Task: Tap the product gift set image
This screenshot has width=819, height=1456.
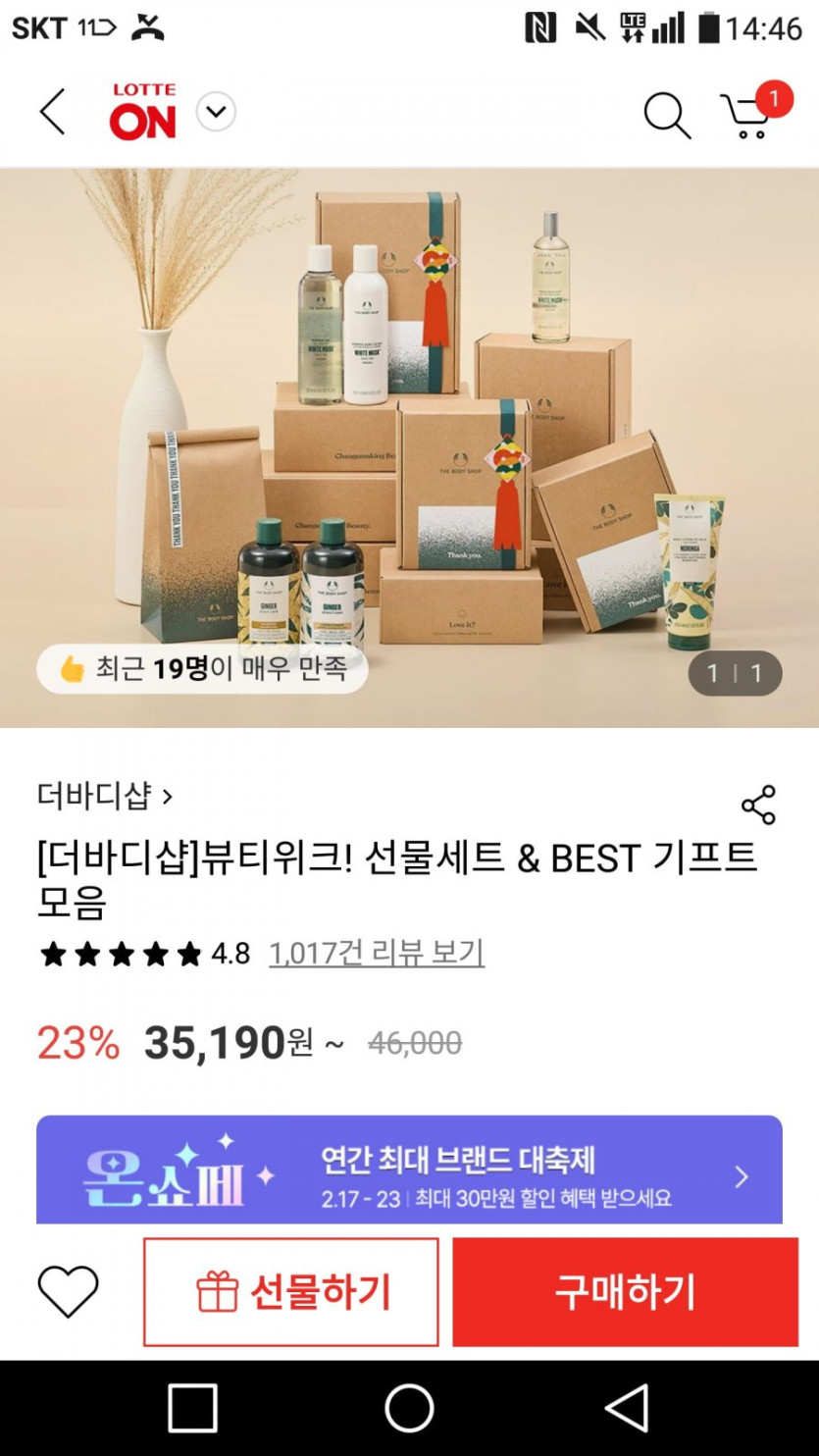Action: [x=409, y=412]
